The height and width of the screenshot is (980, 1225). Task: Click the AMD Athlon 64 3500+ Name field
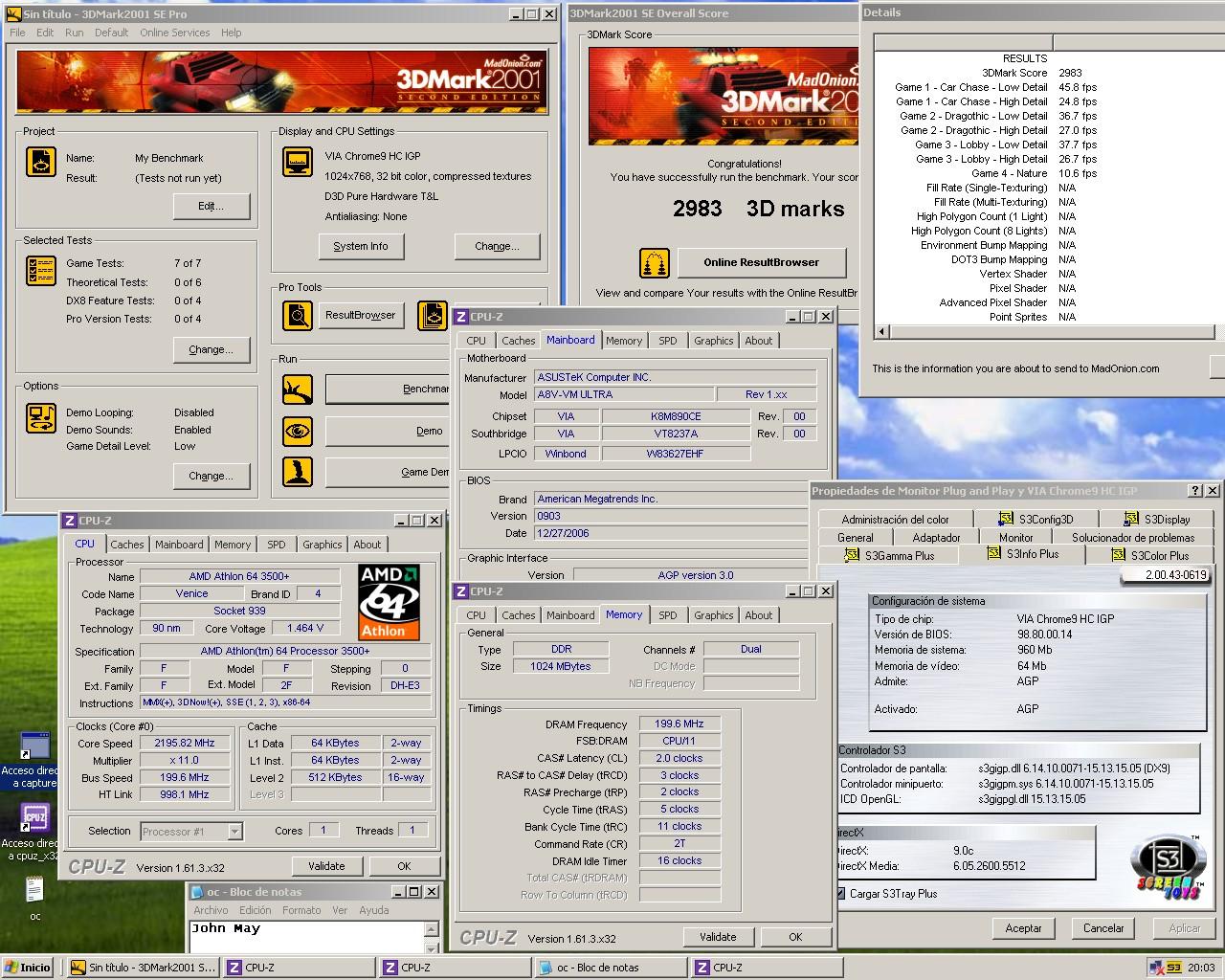pyautogui.click(x=239, y=576)
